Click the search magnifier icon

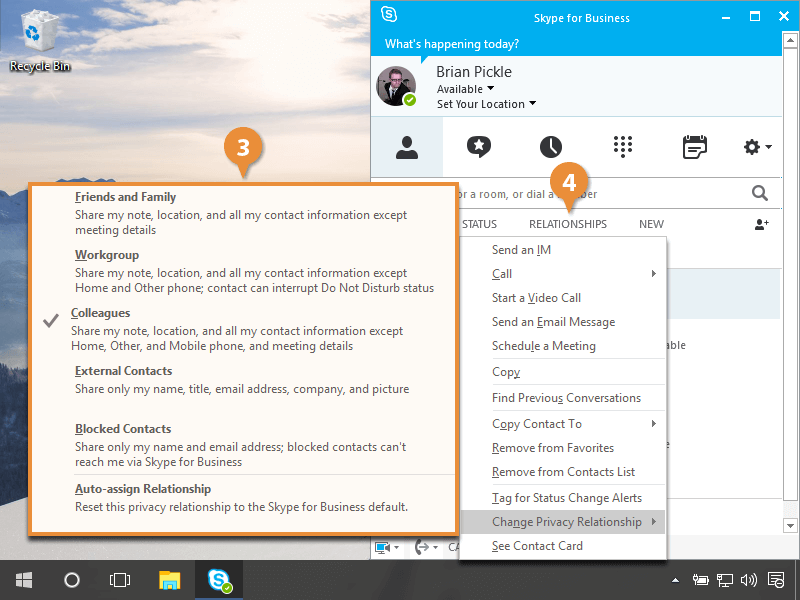[x=760, y=194]
